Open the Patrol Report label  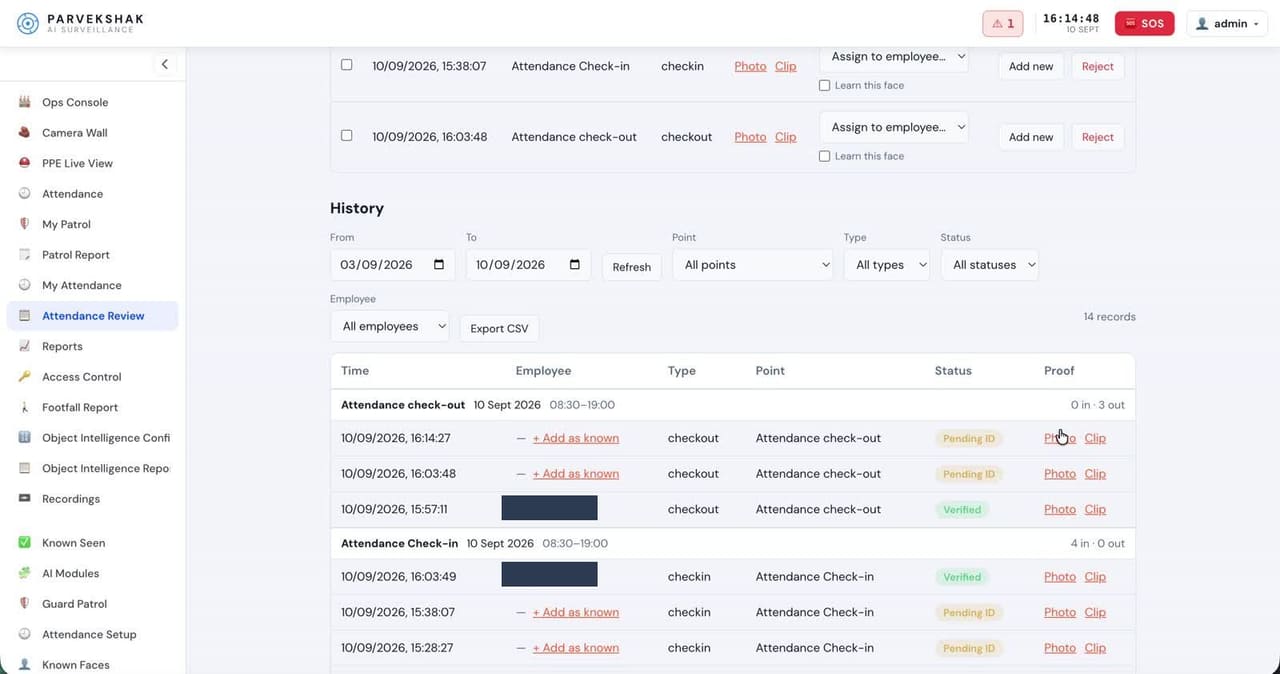pos(76,255)
